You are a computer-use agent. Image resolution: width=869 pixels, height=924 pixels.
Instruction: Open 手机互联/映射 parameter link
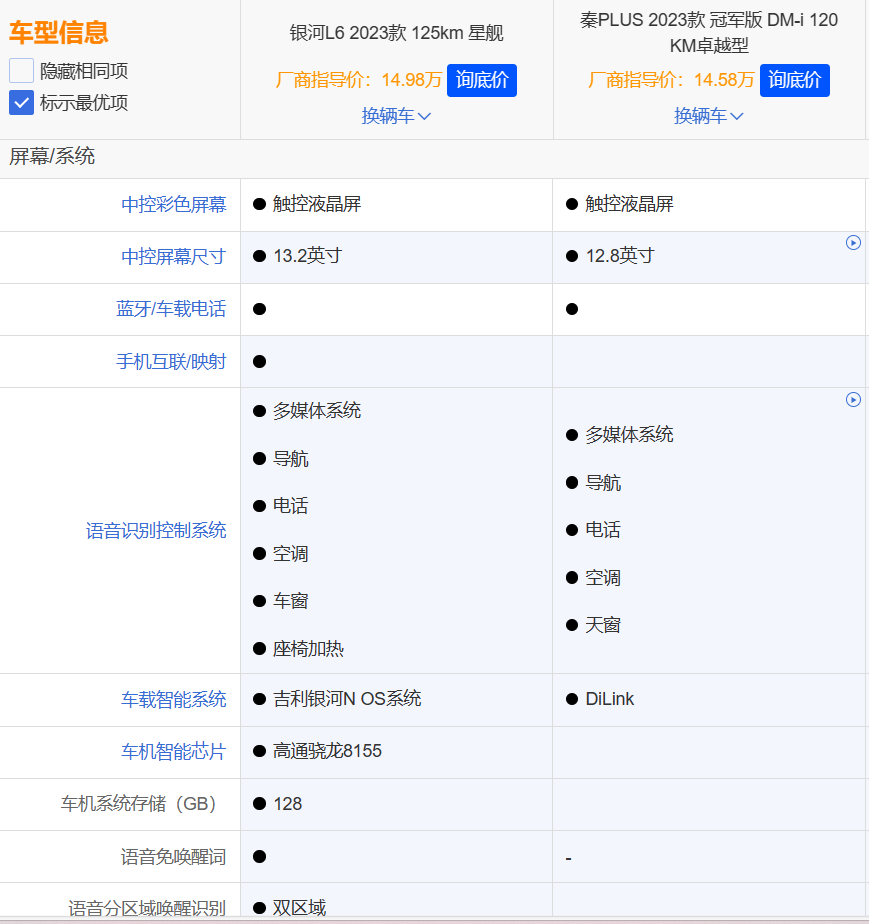[171, 361]
